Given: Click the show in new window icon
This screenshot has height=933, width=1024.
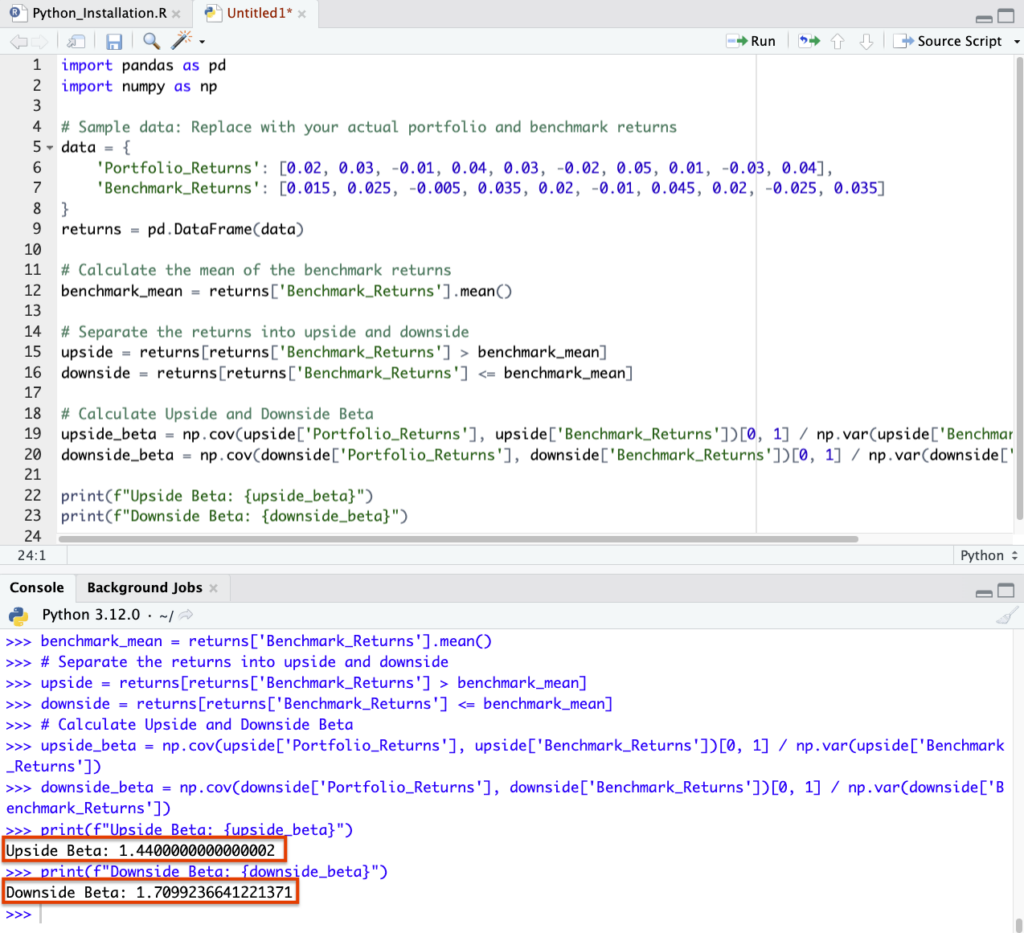Looking at the screenshot, I should pyautogui.click(x=76, y=41).
